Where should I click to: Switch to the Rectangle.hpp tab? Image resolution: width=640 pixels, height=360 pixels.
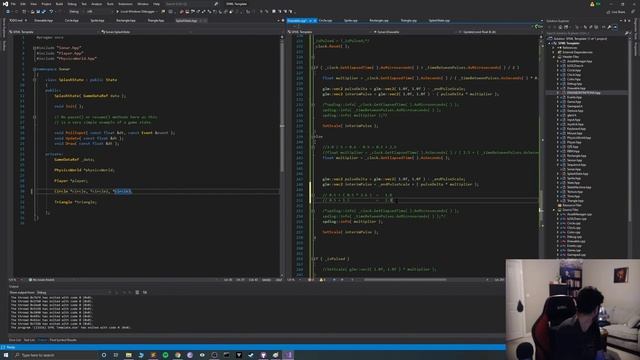pyautogui.click(x=126, y=20)
